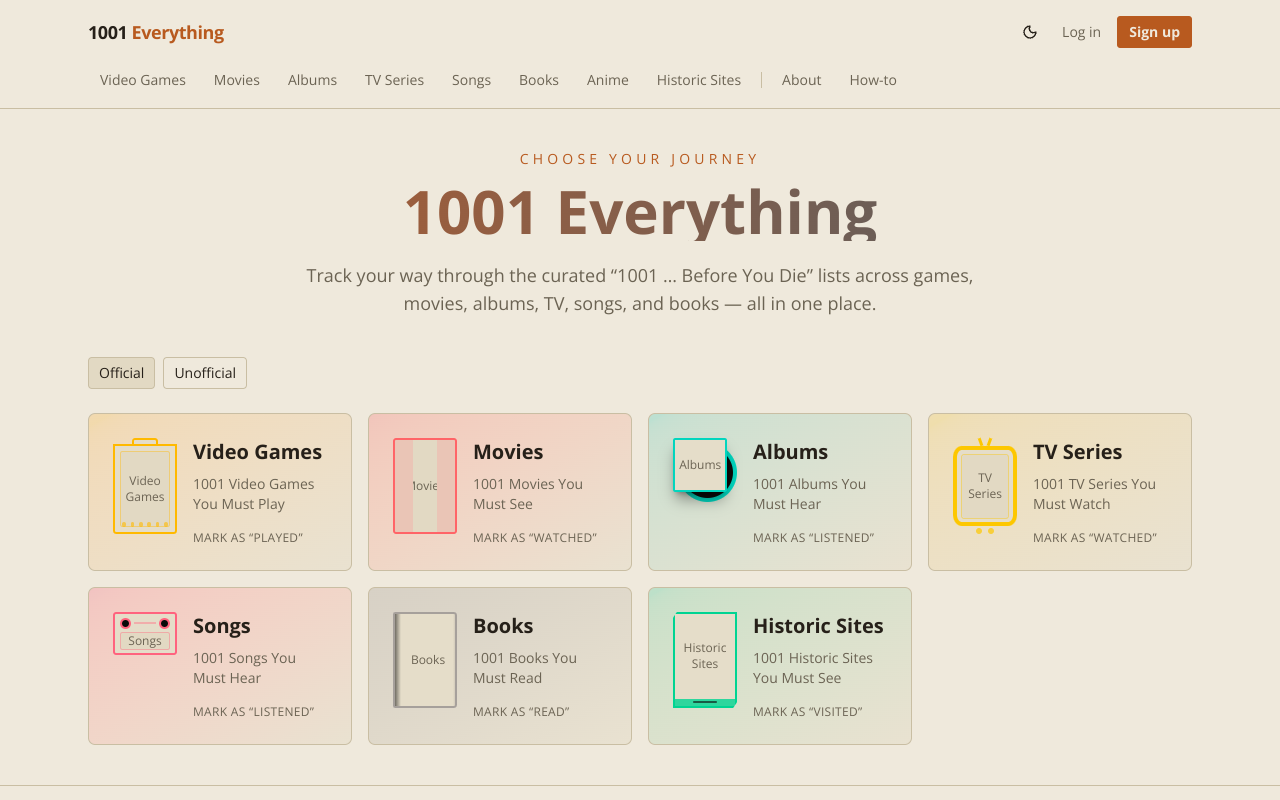Viewport: 1280px width, 800px height.
Task: Click 'MARK AS “READ”' label
Action: (x=521, y=712)
